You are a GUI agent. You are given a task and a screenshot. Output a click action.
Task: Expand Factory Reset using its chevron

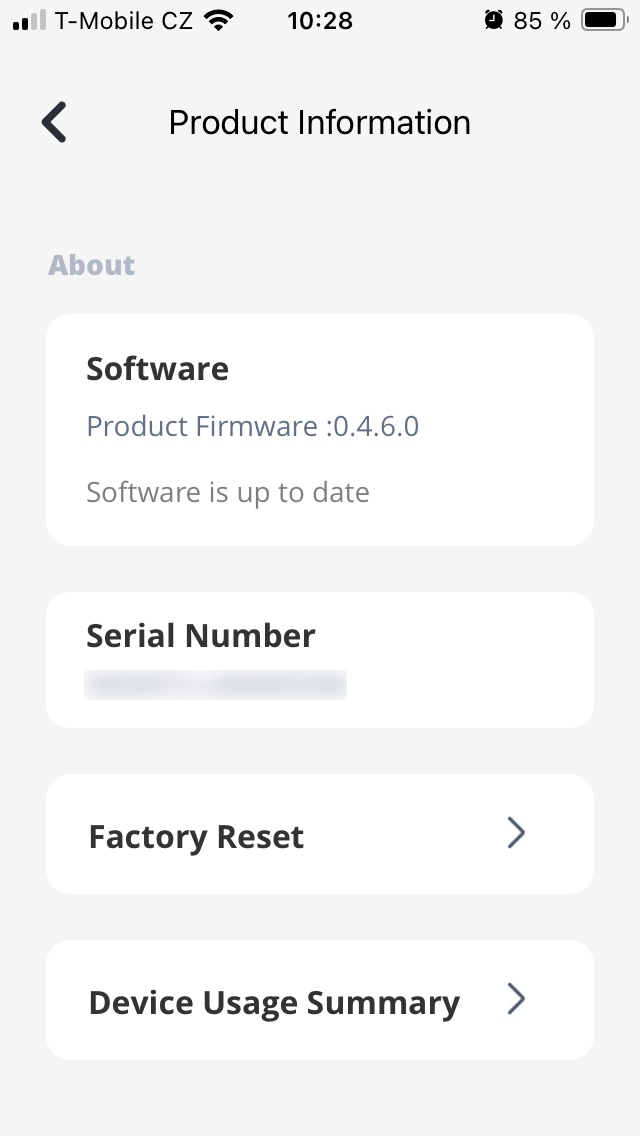pyautogui.click(x=516, y=833)
